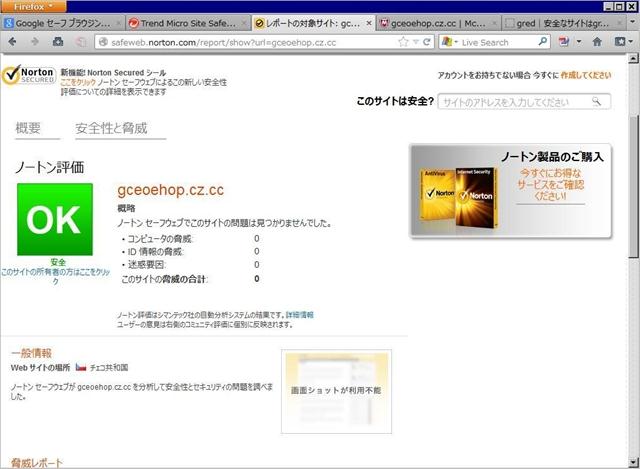Click the 一般情報 section heading

(x=31, y=353)
